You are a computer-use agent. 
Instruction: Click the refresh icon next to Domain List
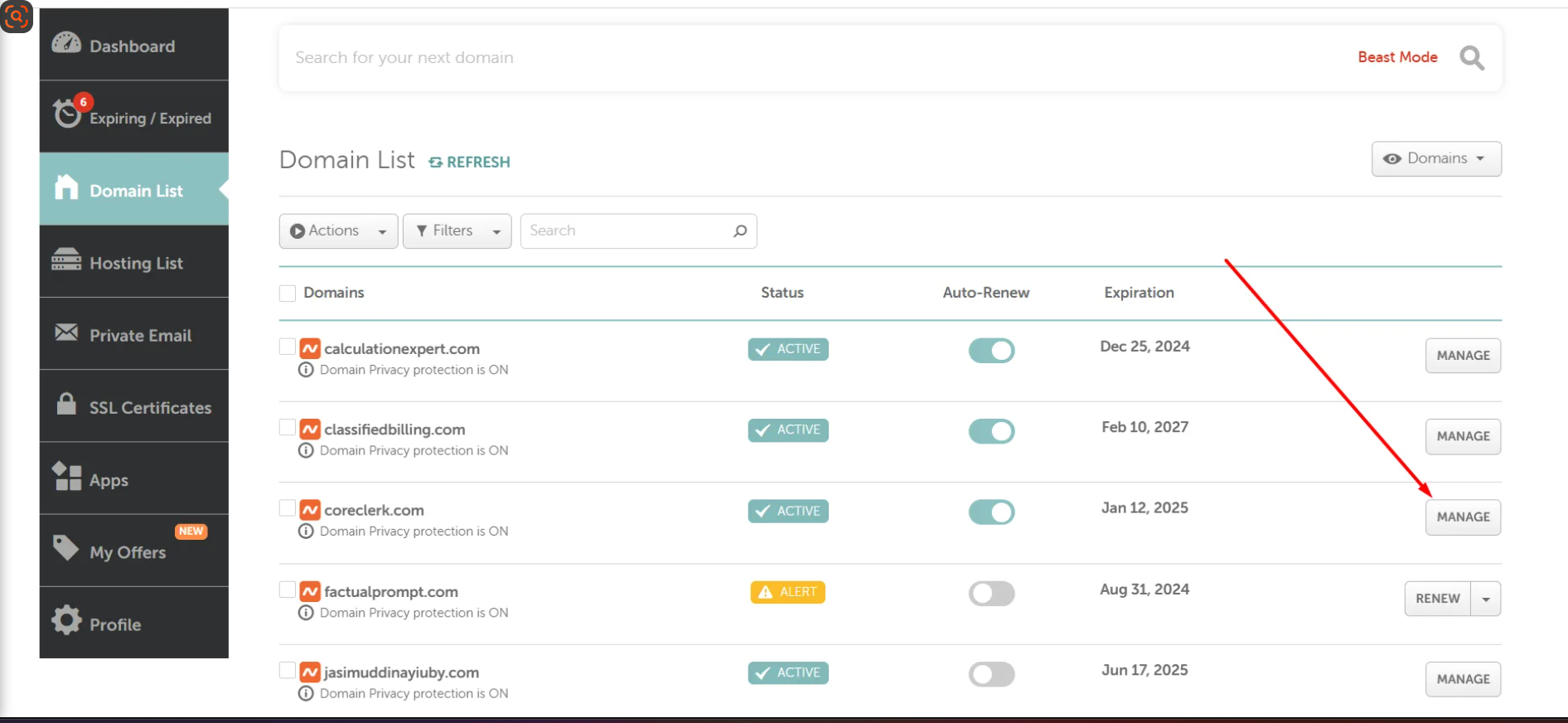pos(436,163)
